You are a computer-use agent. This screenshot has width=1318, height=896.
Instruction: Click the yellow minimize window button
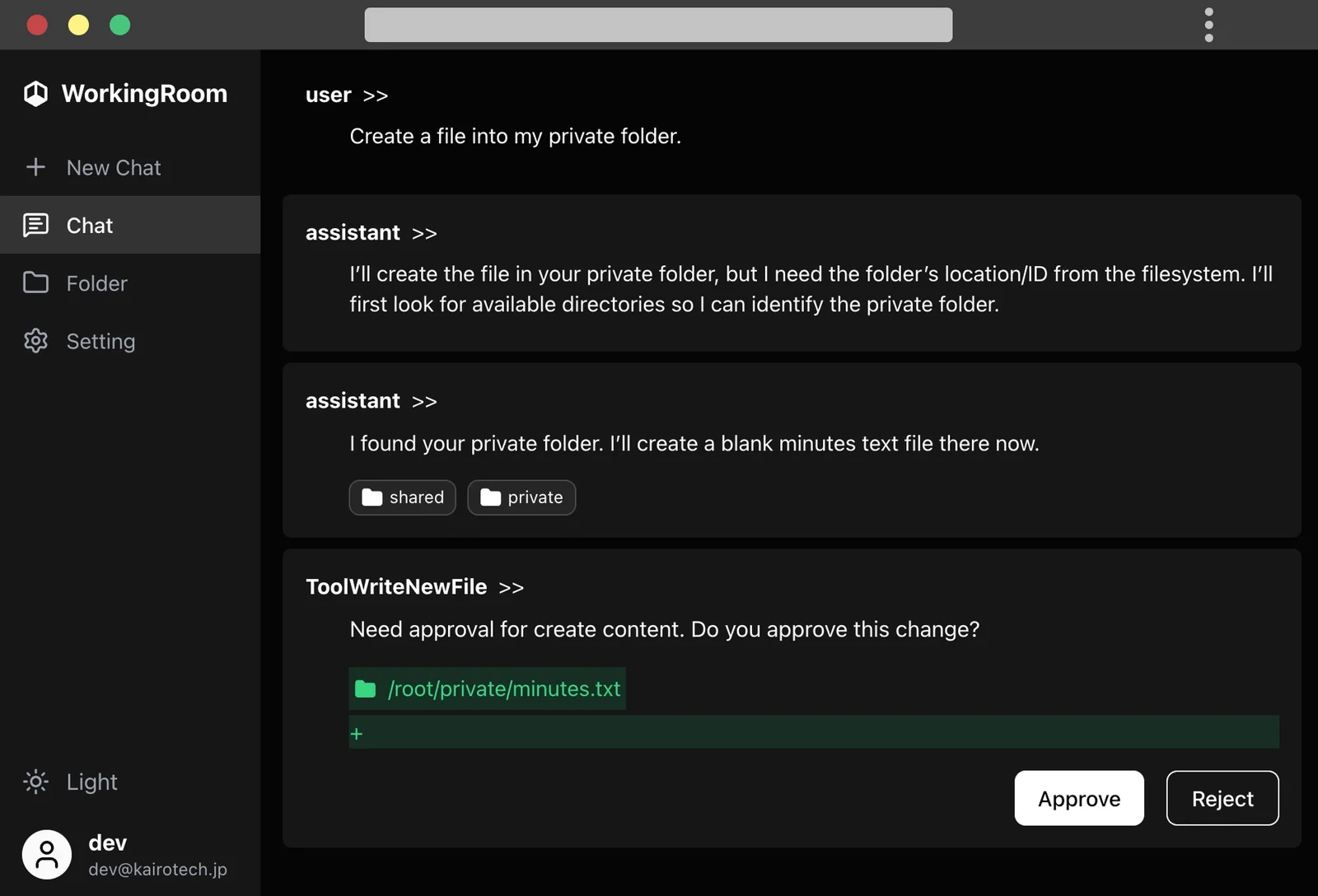78,25
